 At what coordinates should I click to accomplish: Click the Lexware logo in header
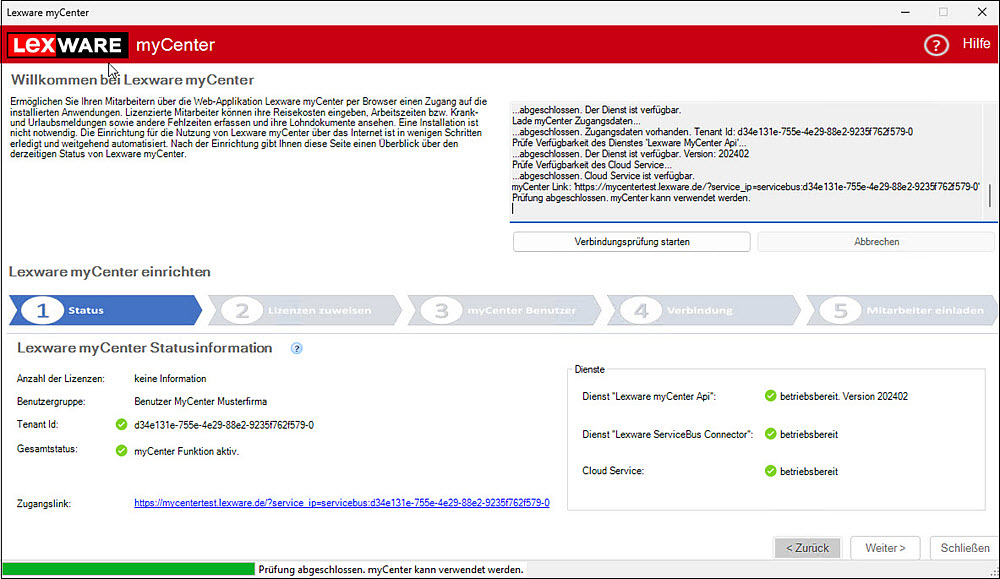67,45
